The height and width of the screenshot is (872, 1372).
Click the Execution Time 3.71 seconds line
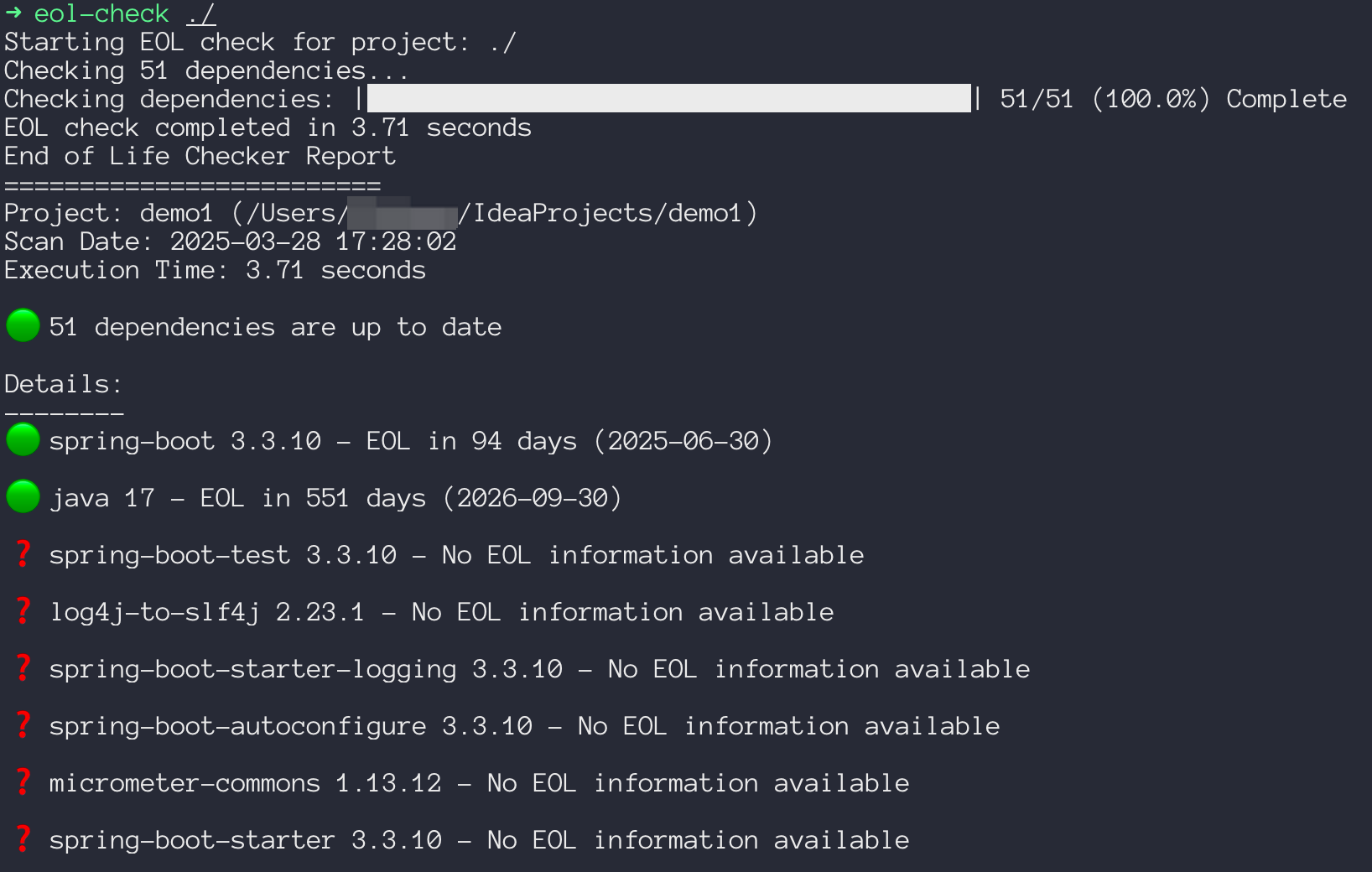coord(215,270)
